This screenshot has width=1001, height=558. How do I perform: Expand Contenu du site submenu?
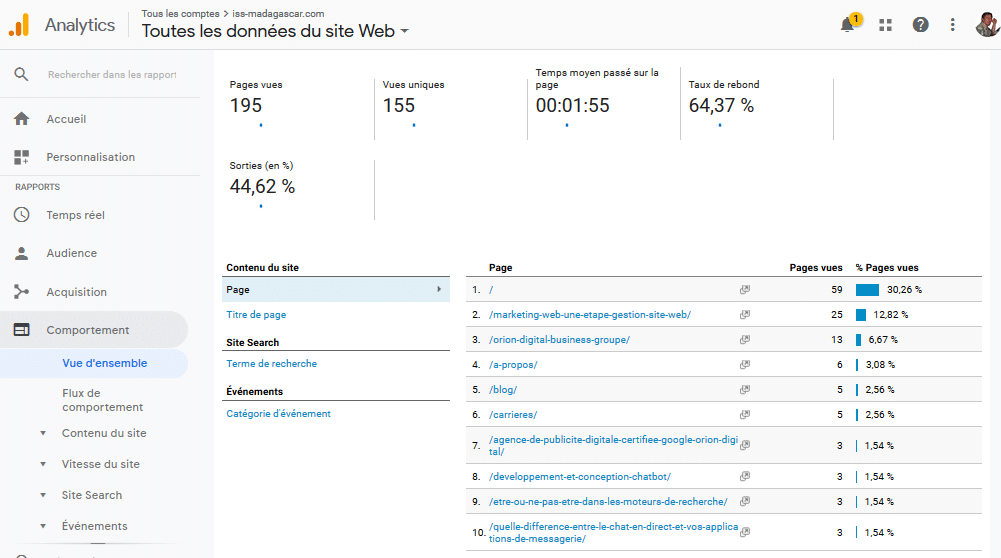tap(43, 433)
